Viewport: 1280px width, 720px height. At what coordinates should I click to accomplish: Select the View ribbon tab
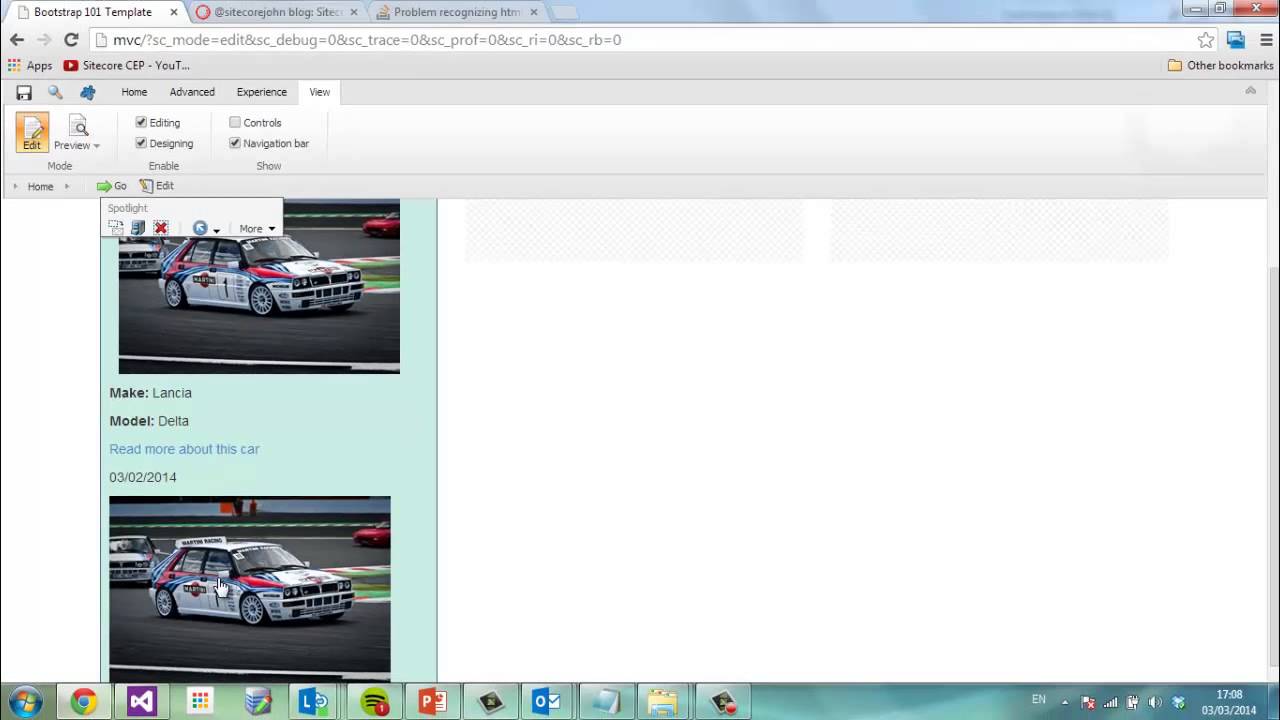319,92
